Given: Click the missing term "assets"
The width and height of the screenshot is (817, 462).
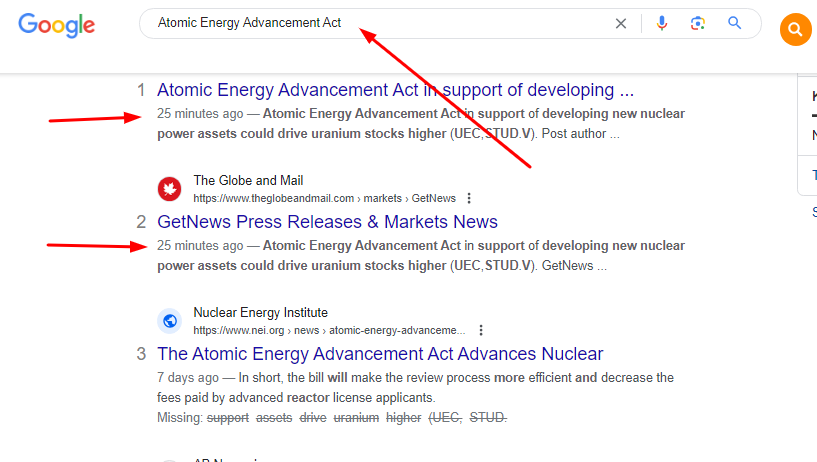Looking at the screenshot, I should pyautogui.click(x=274, y=418).
